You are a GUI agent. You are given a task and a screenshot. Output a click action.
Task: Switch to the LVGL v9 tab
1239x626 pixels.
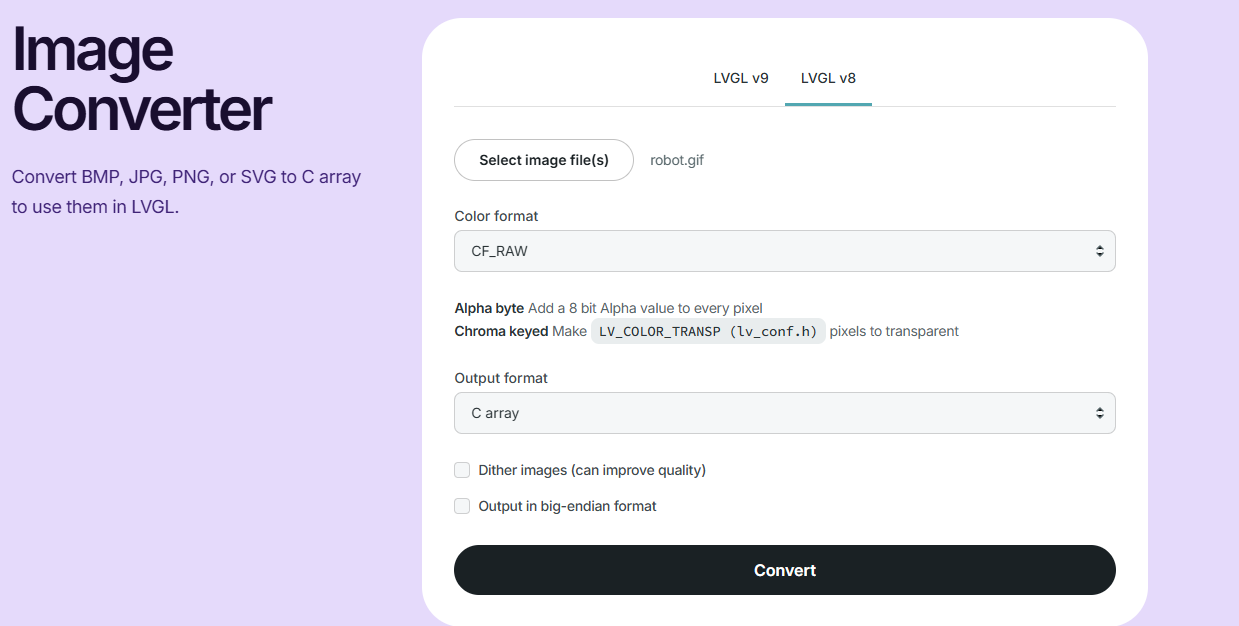(x=741, y=78)
